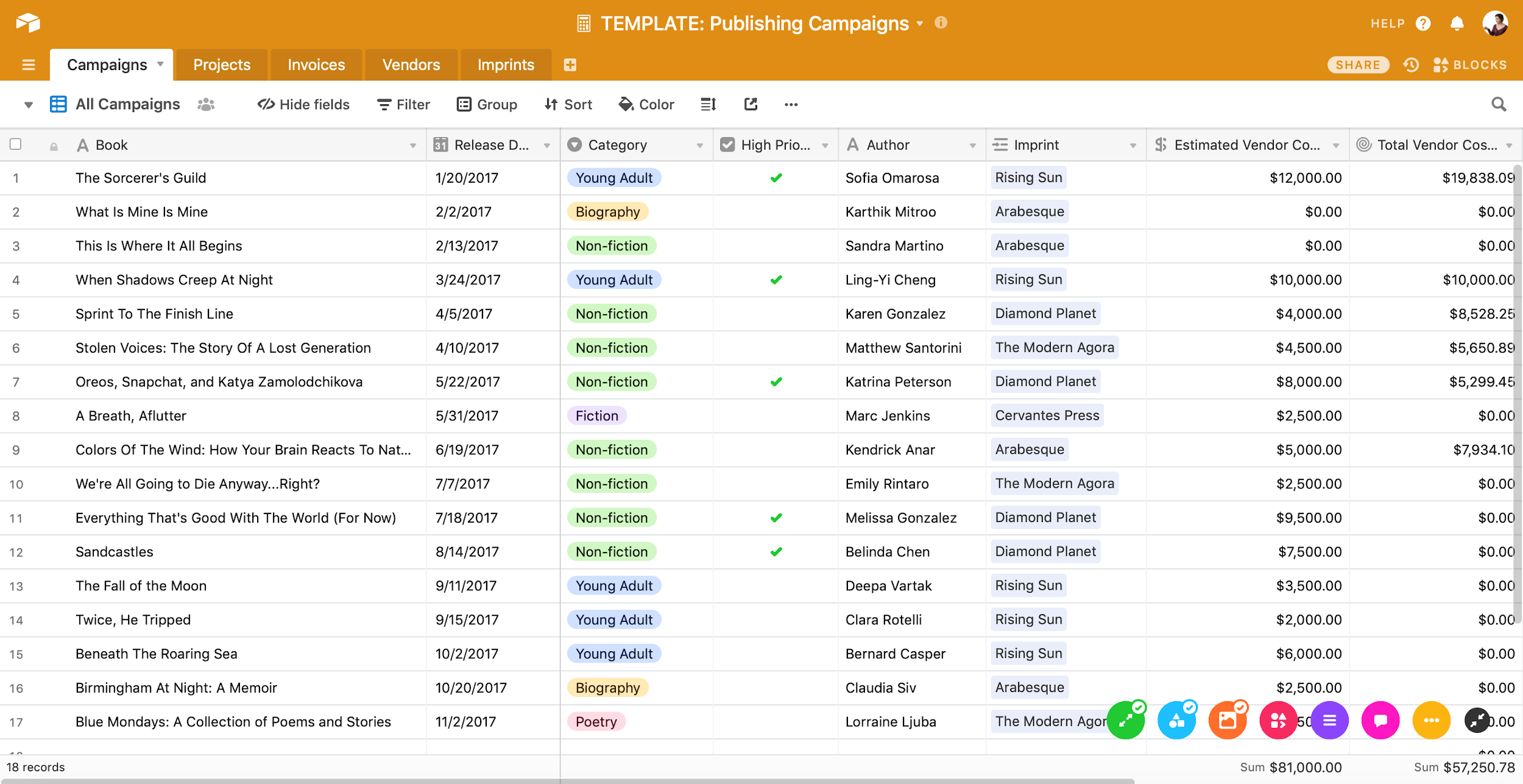Open the Color options
Screen dimensions: 1523x784
click(646, 105)
